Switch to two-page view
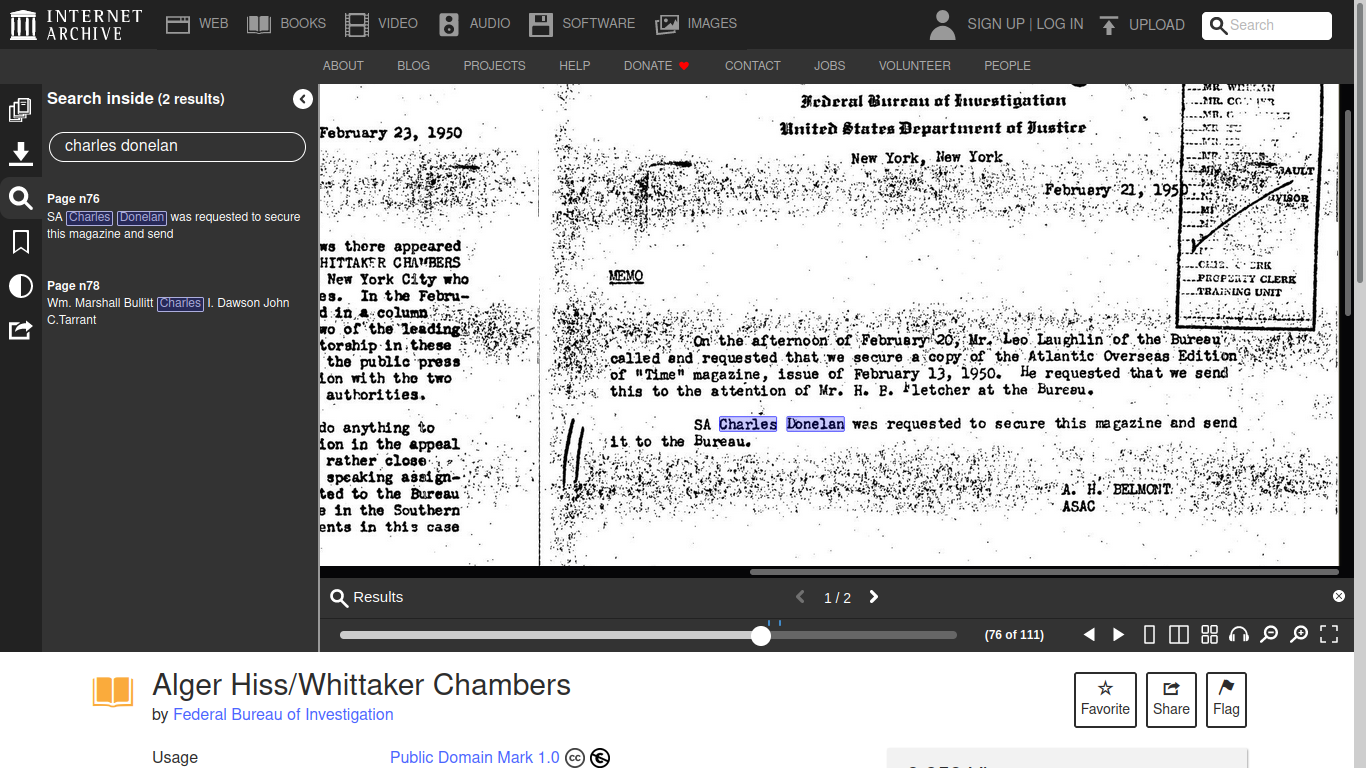Viewport: 1366px width, 768px height. tap(1179, 635)
